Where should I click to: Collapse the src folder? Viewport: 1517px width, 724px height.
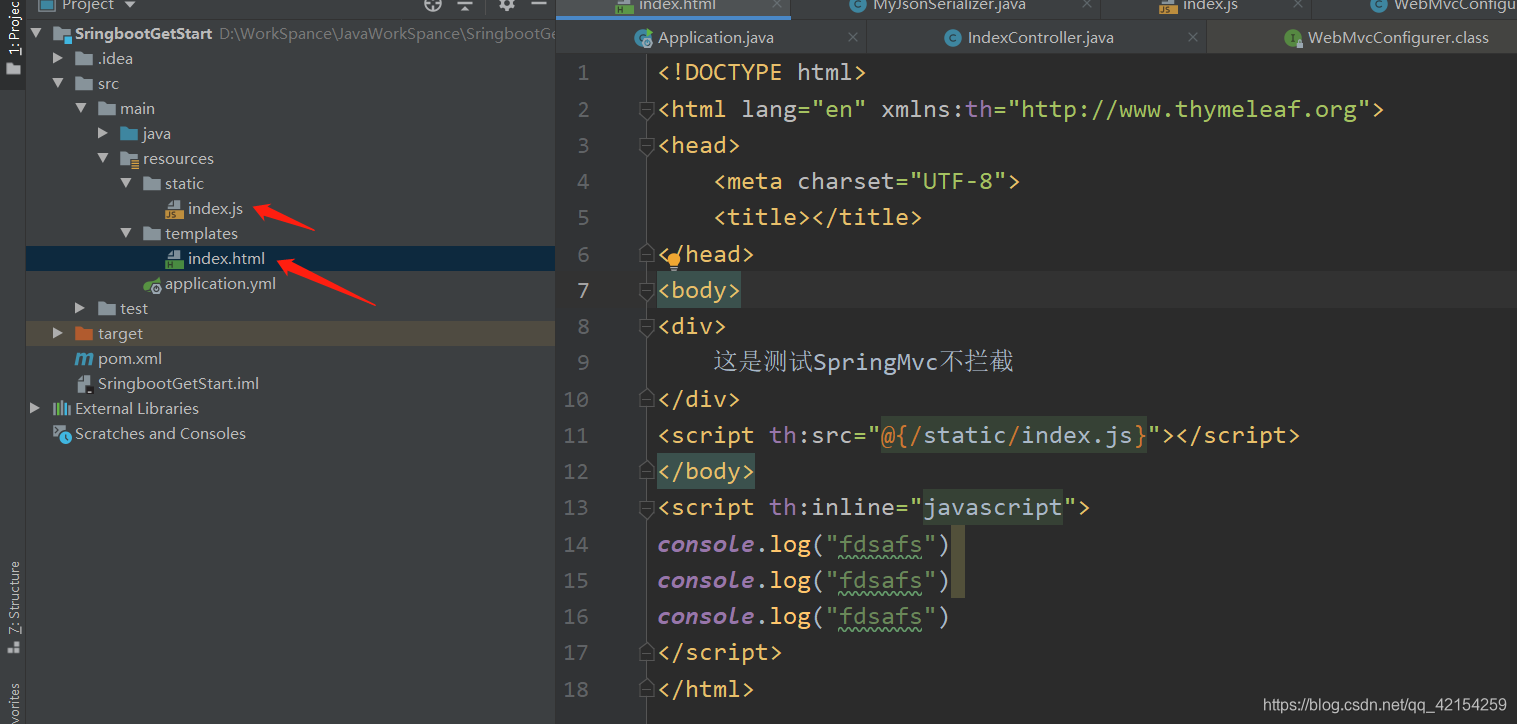point(59,84)
